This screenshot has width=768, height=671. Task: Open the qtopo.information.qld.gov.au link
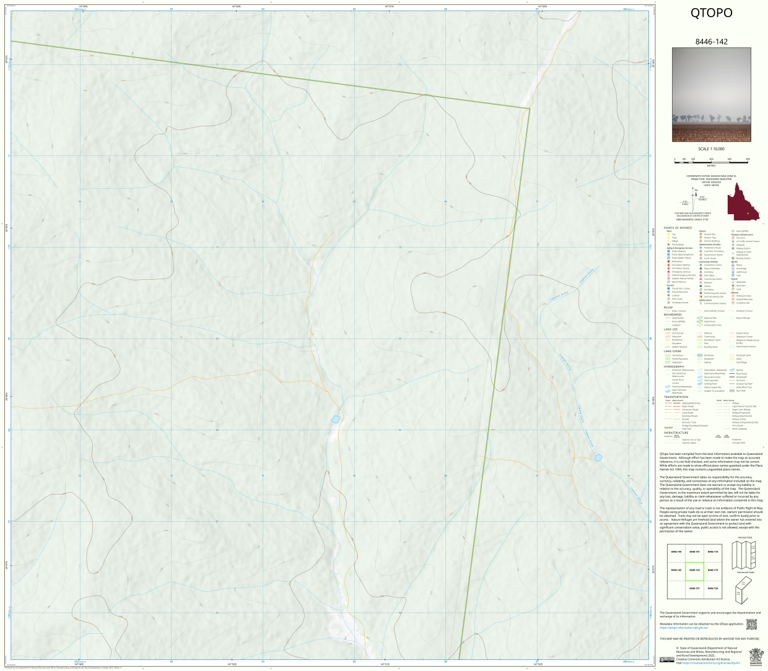tap(684, 627)
